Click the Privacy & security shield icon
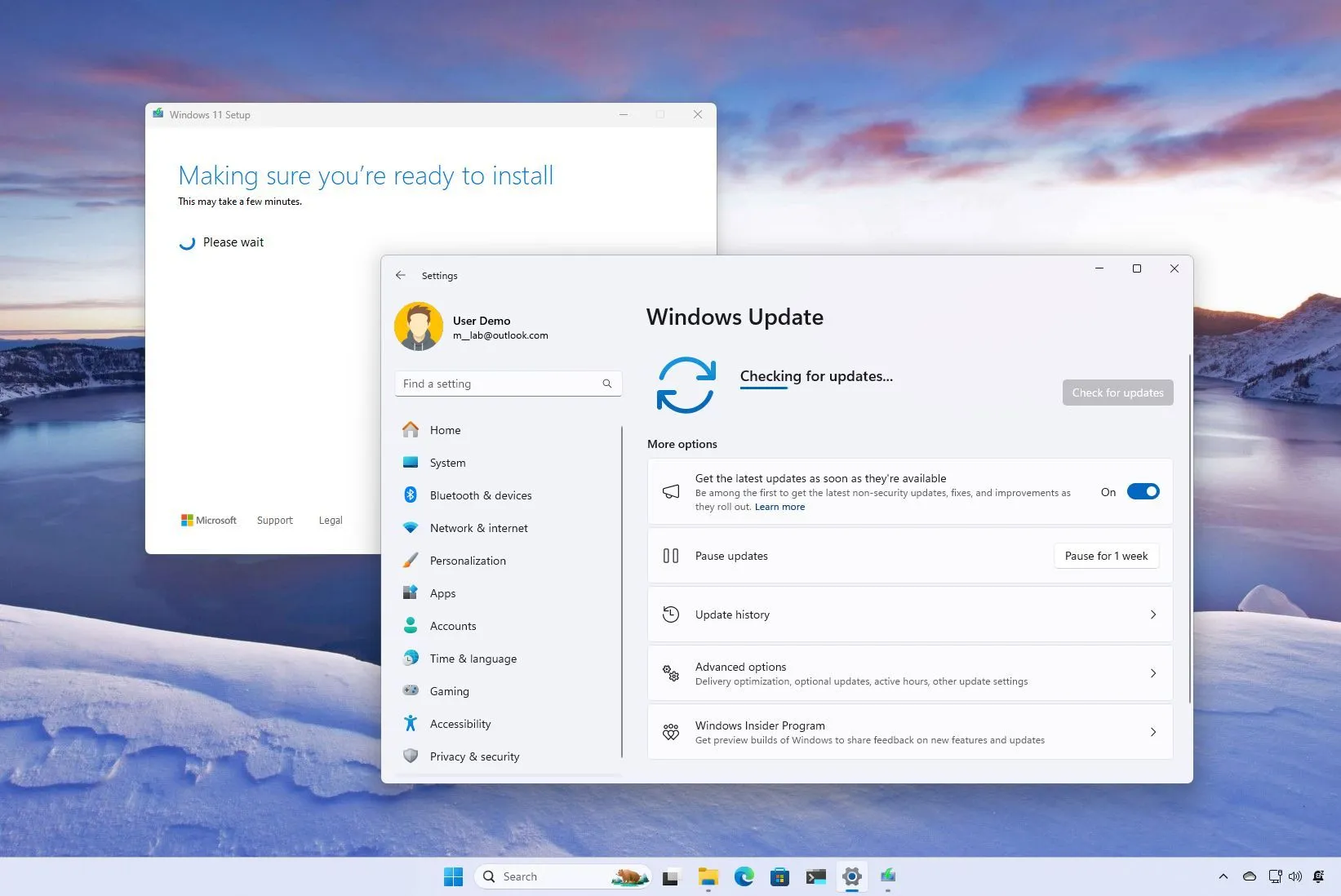 [411, 756]
